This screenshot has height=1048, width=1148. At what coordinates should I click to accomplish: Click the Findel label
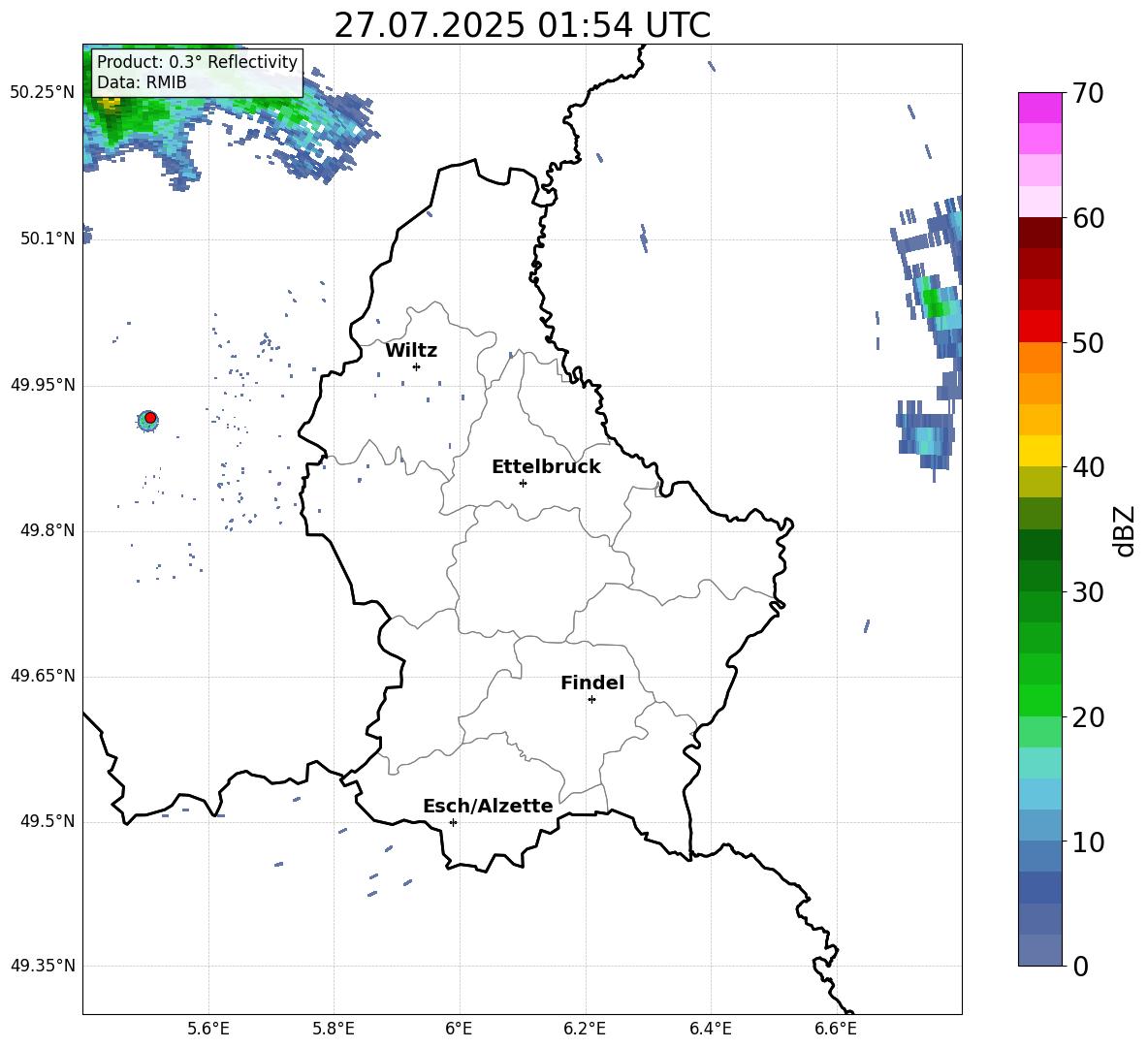[x=592, y=683]
